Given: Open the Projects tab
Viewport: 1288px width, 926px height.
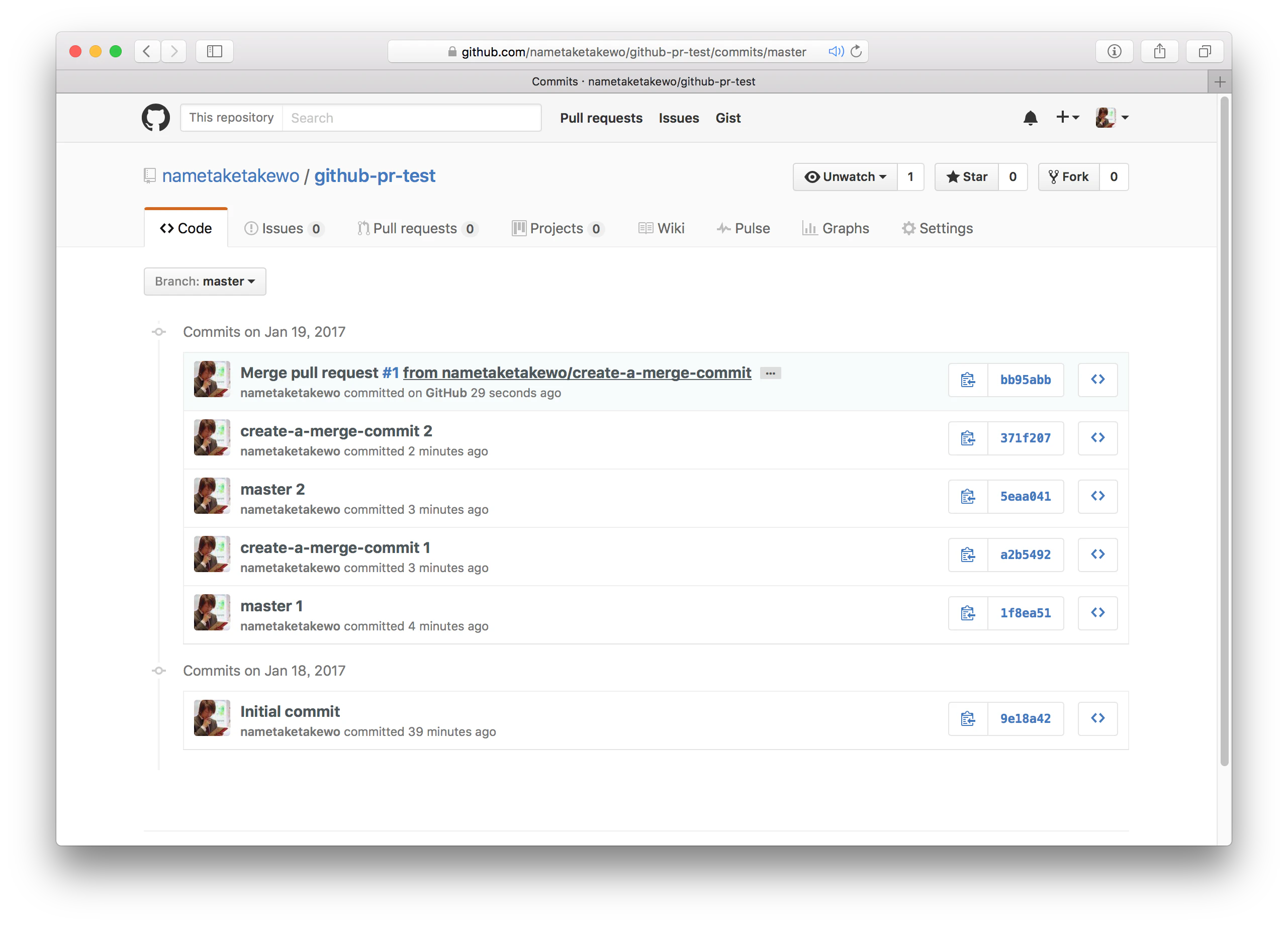Looking at the screenshot, I should (558, 228).
